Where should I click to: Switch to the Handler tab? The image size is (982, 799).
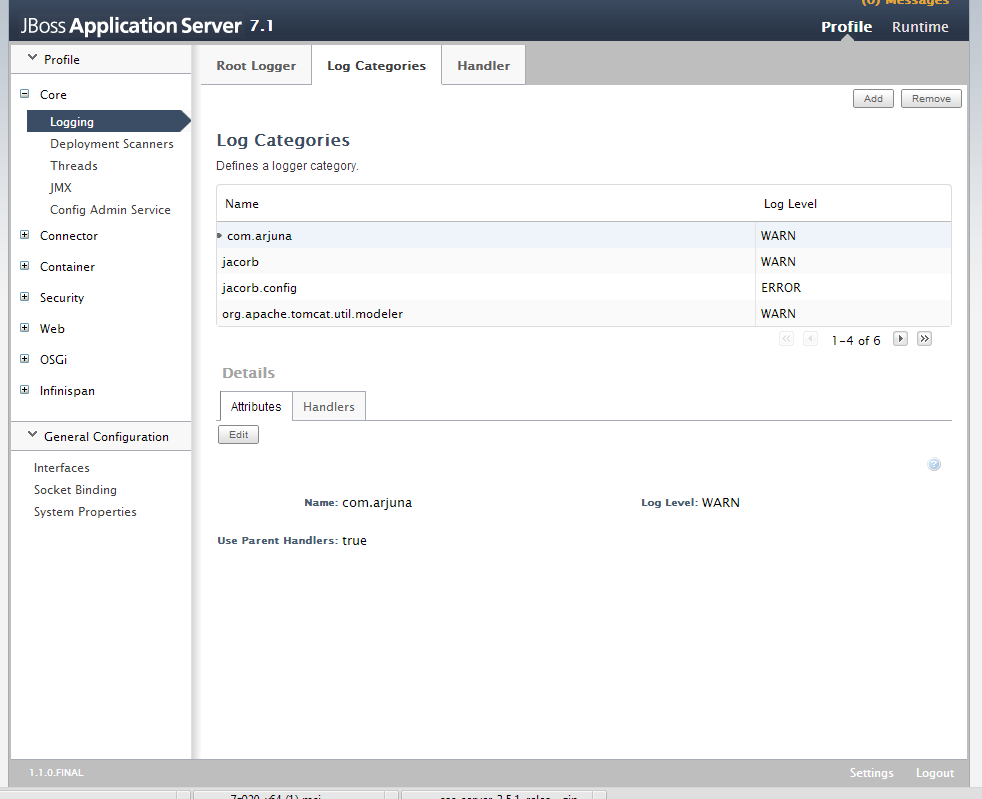[483, 64]
